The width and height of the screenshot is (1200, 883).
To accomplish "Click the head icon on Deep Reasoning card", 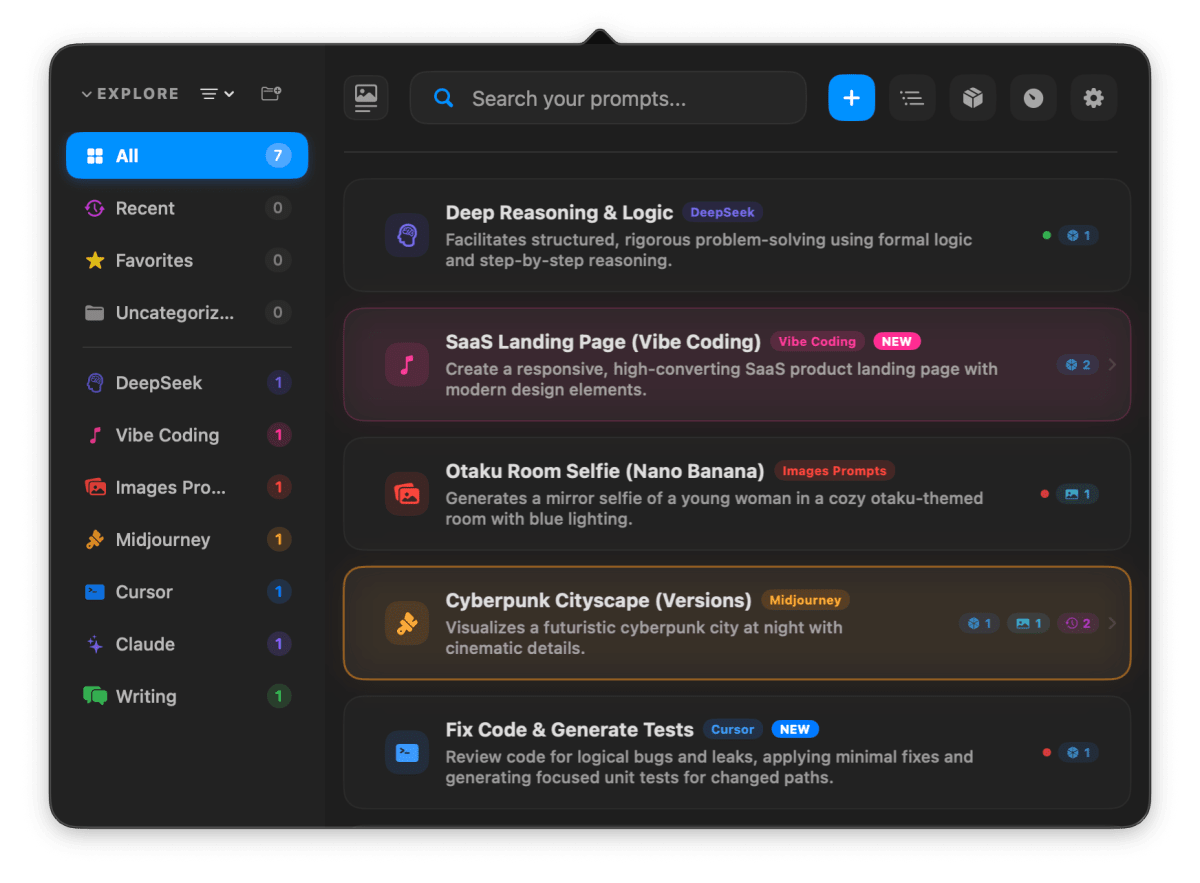I will pyautogui.click(x=407, y=236).
